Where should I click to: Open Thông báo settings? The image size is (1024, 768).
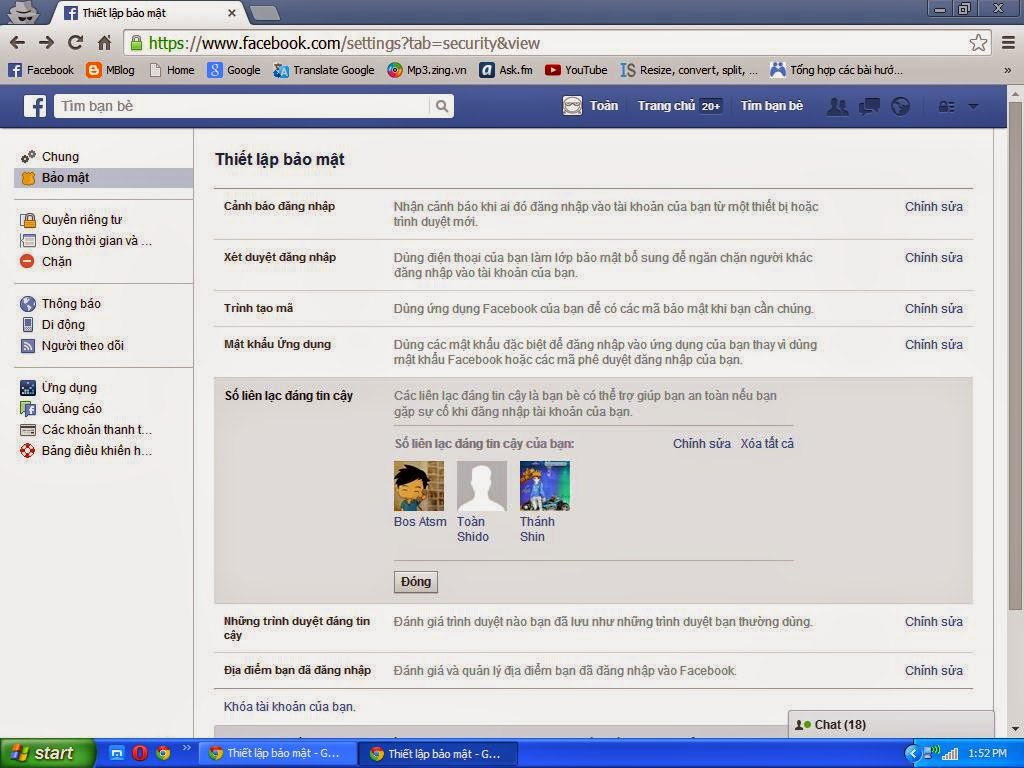pyautogui.click(x=60, y=303)
